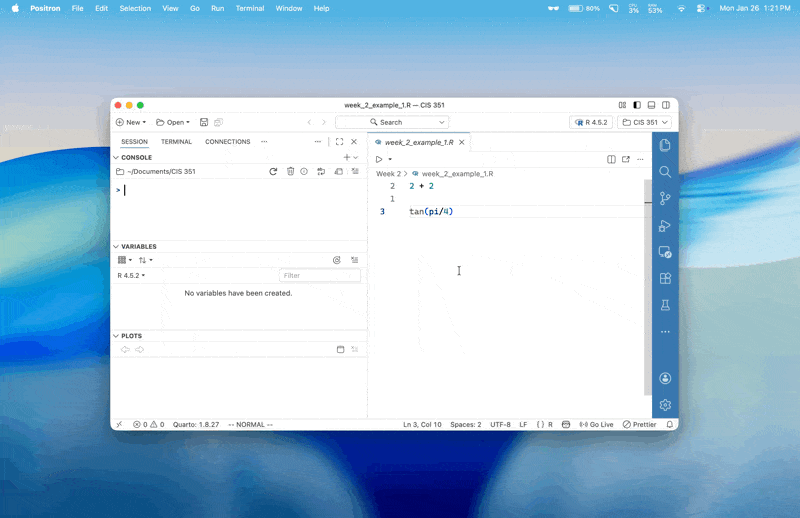Open the Terminal menu in menu bar

(x=250, y=8)
